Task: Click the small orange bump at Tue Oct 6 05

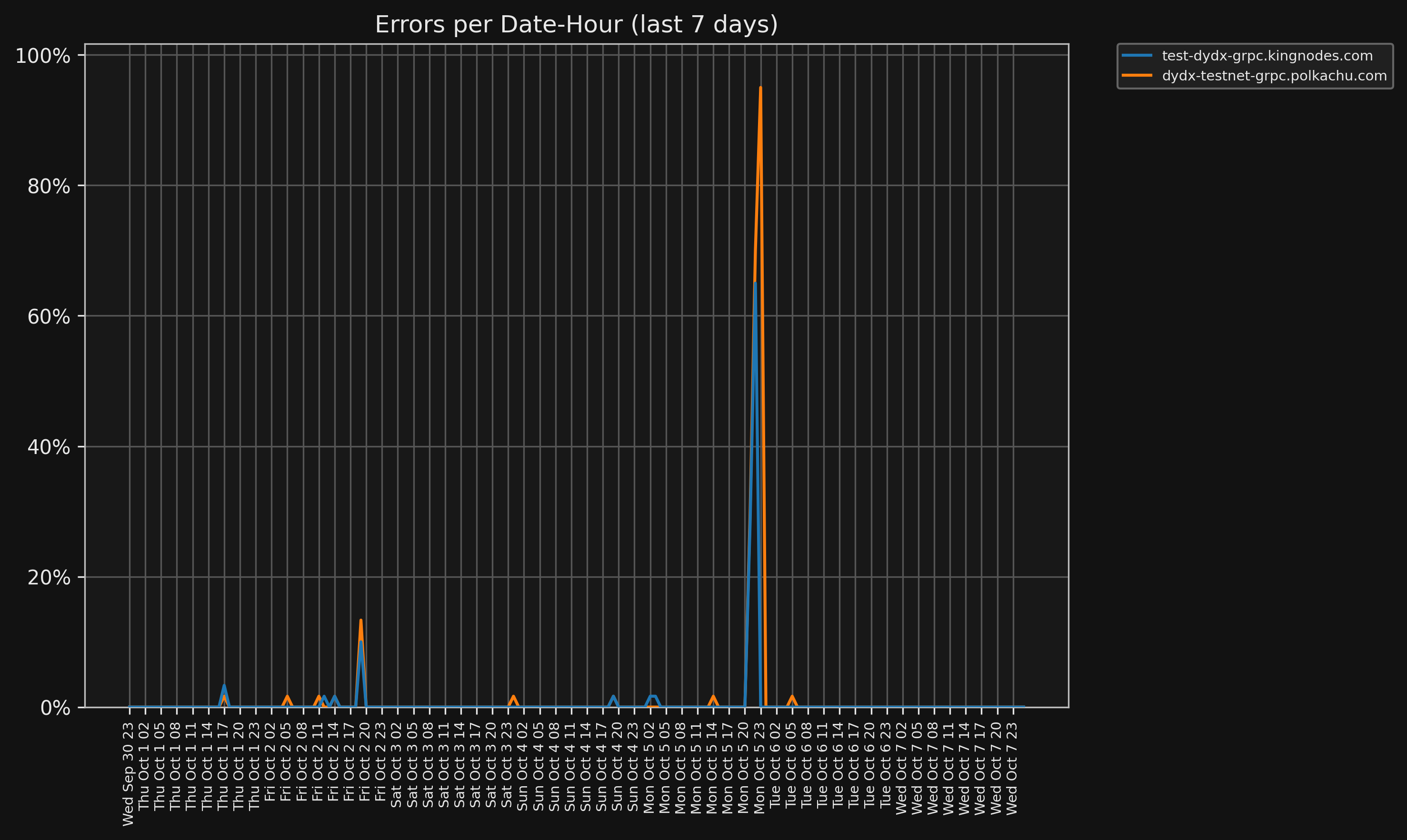Action: [x=792, y=697]
